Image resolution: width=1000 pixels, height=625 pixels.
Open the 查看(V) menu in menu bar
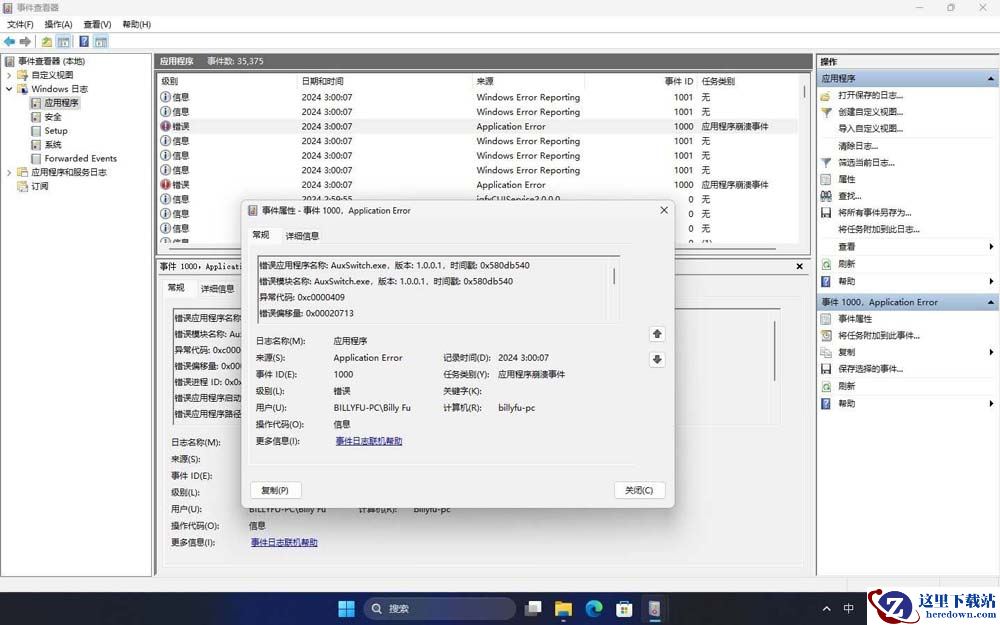(98, 24)
